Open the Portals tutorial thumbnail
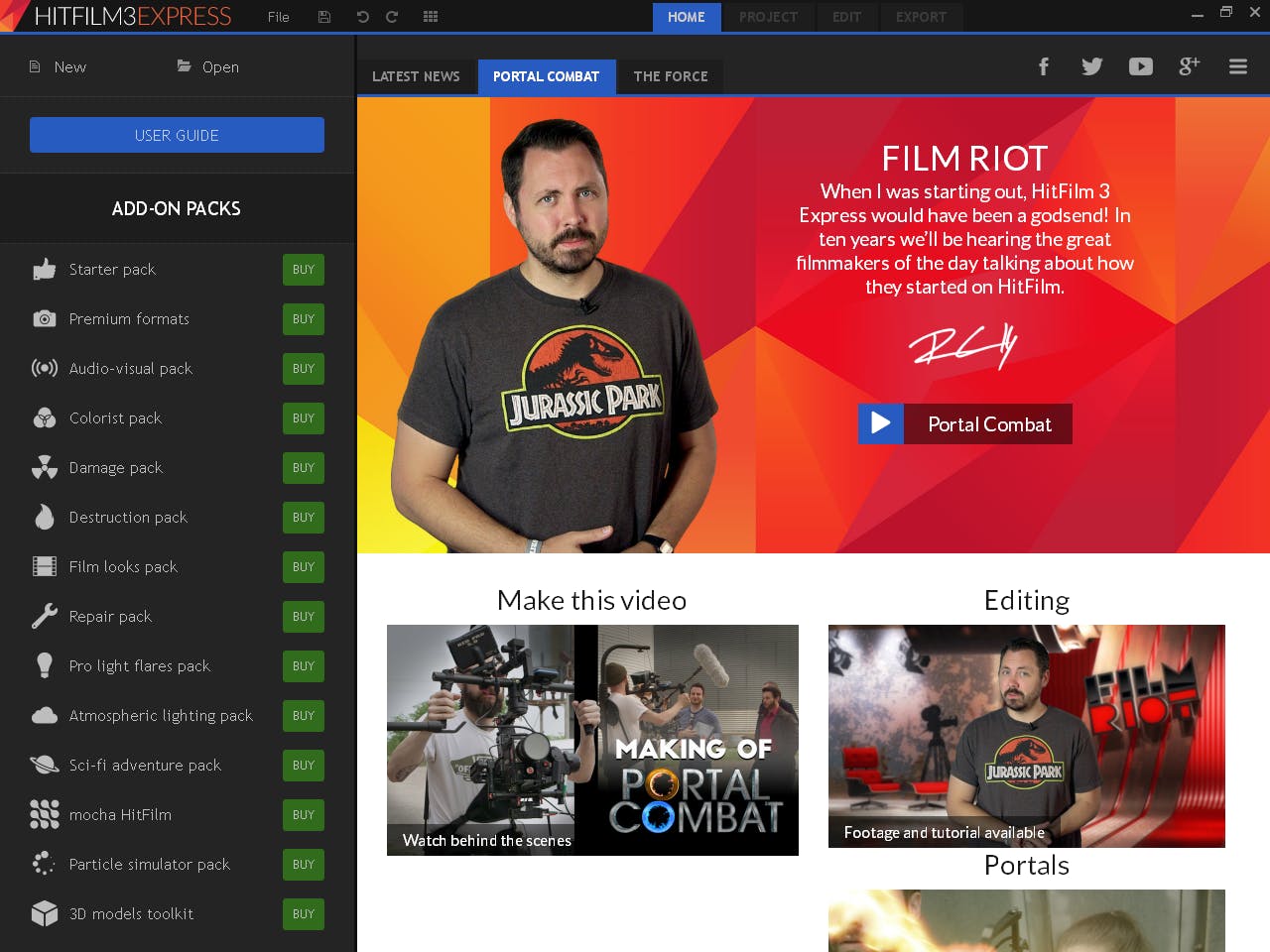The width and height of the screenshot is (1270, 952). pos(1027,920)
